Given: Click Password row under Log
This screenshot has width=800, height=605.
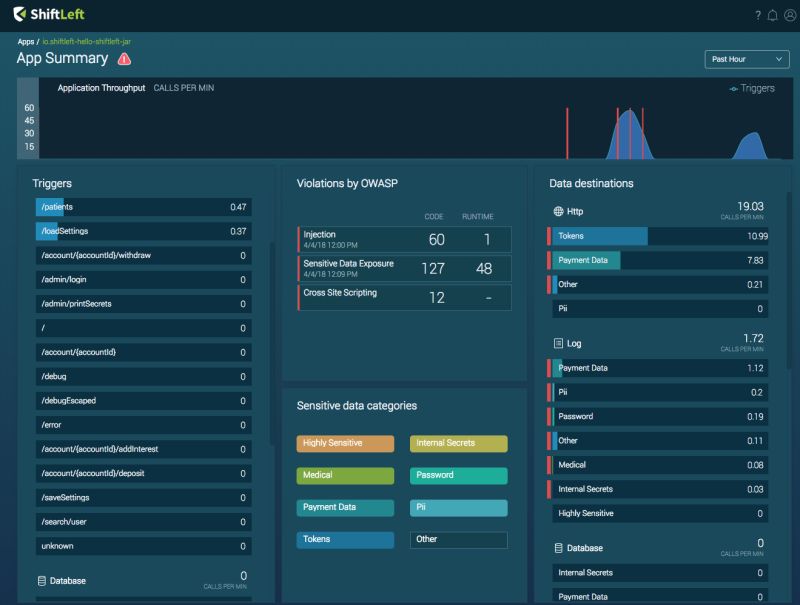Looking at the screenshot, I should [x=658, y=416].
